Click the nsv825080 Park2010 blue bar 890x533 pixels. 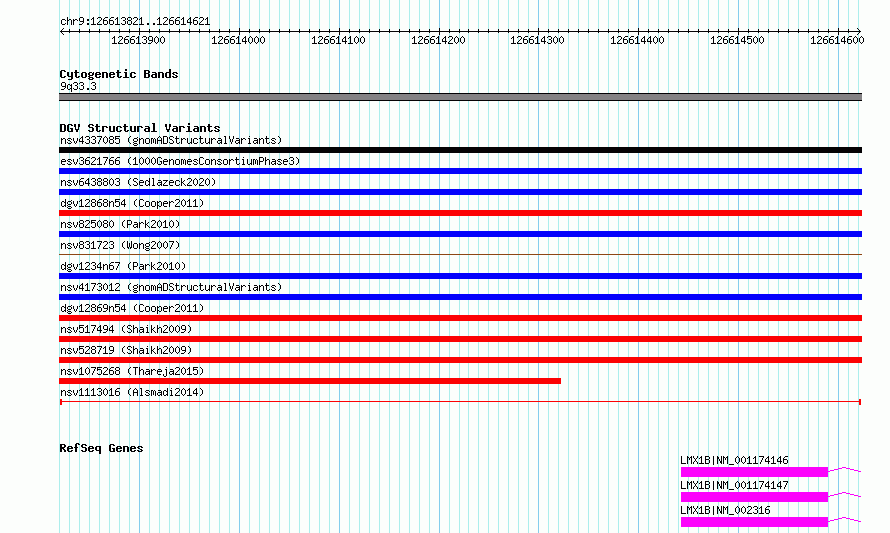click(x=460, y=234)
